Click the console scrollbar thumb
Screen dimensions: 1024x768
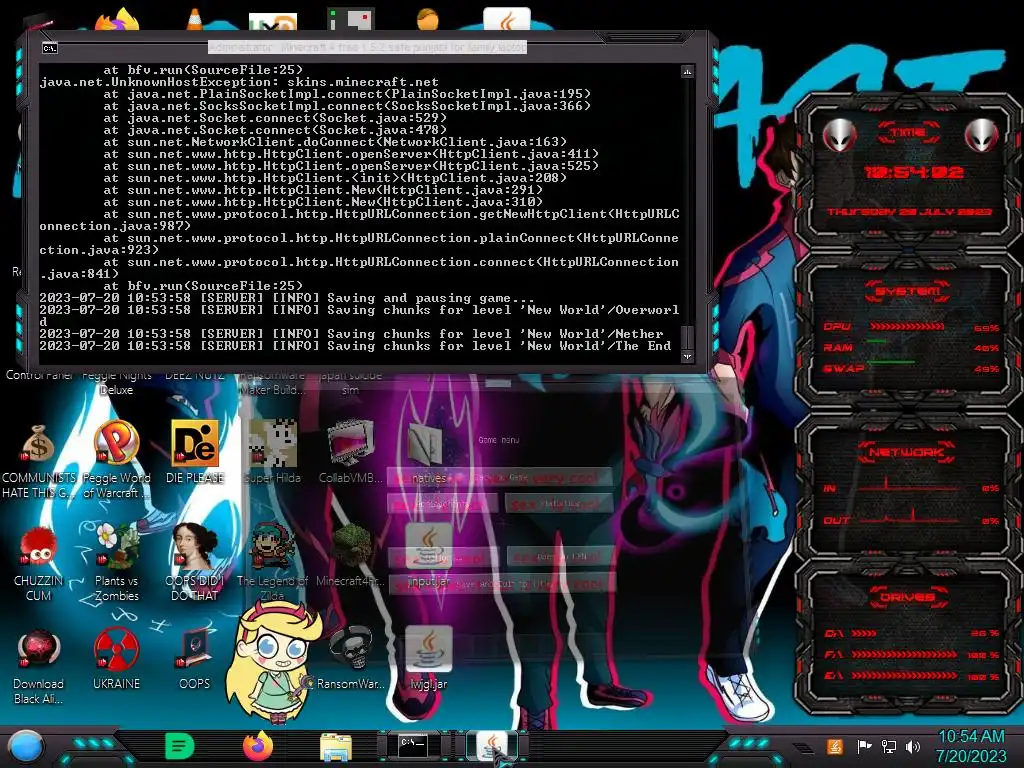687,338
